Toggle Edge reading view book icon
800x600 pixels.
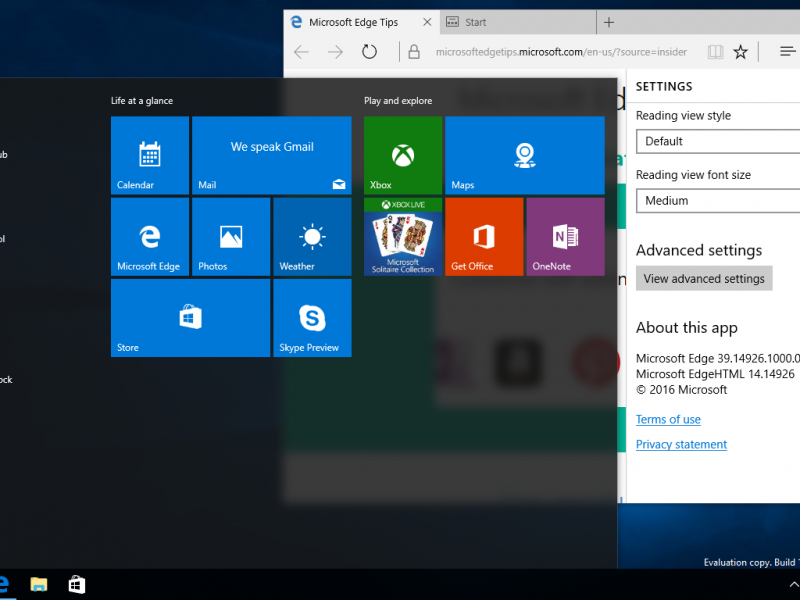(715, 52)
